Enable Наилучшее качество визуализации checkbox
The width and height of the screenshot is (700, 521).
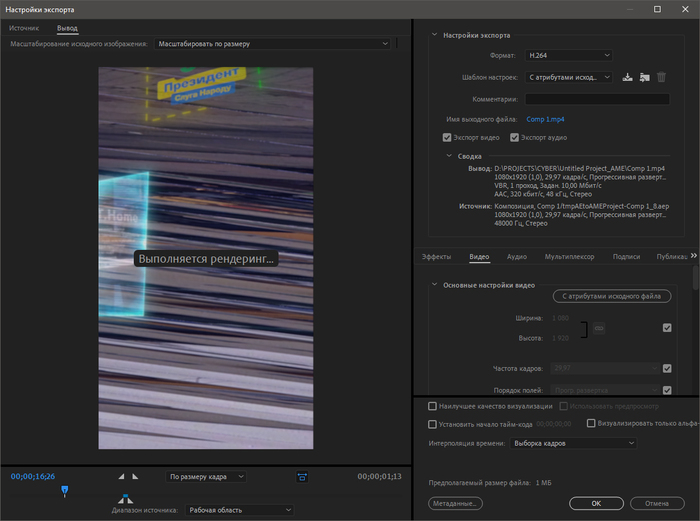[432, 406]
